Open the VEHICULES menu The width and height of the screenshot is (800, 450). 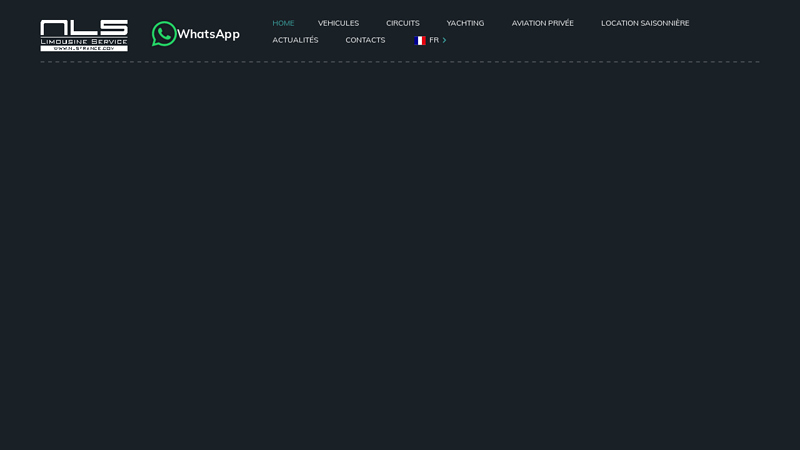tap(338, 23)
